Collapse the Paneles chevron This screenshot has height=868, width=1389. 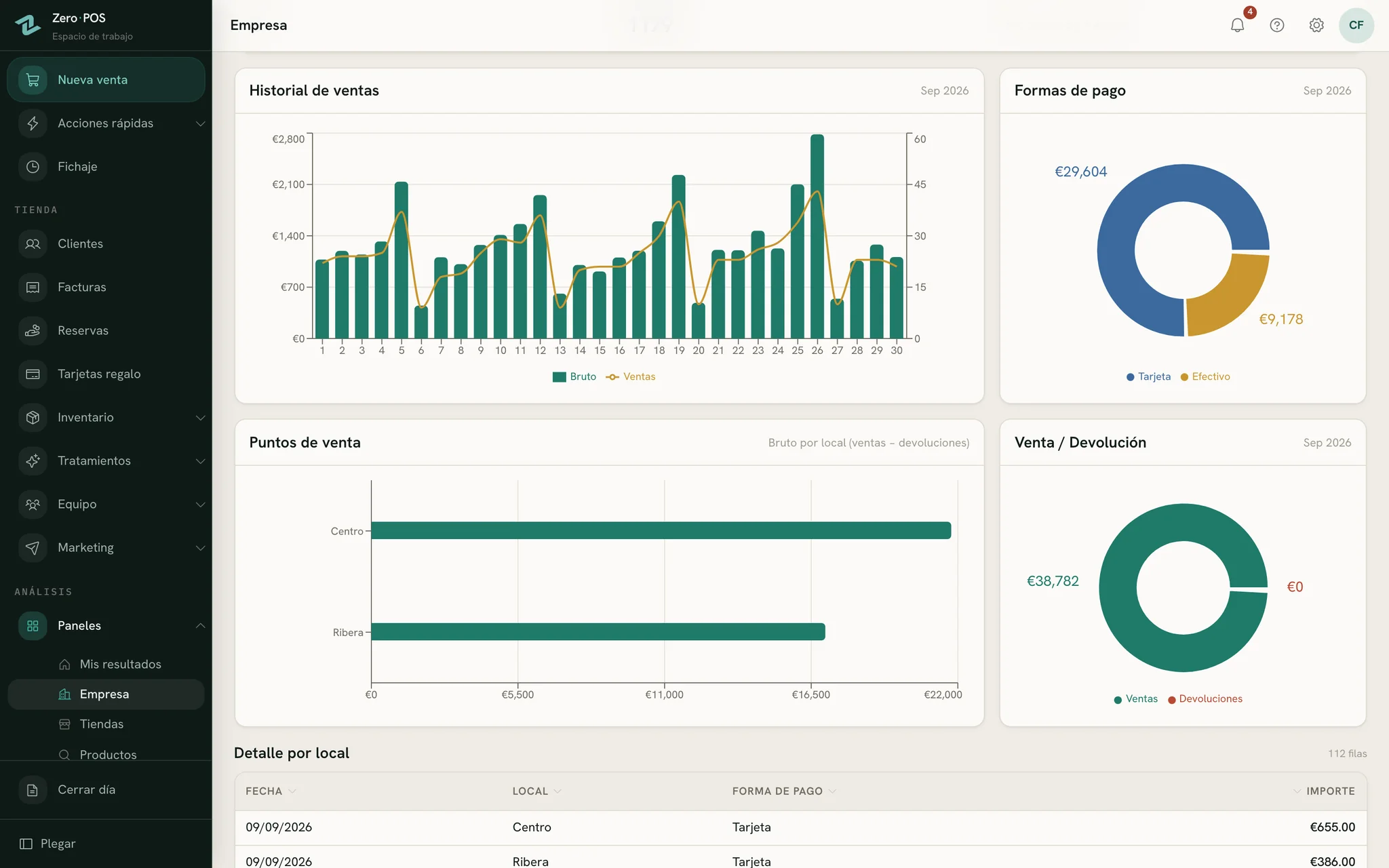coord(200,625)
